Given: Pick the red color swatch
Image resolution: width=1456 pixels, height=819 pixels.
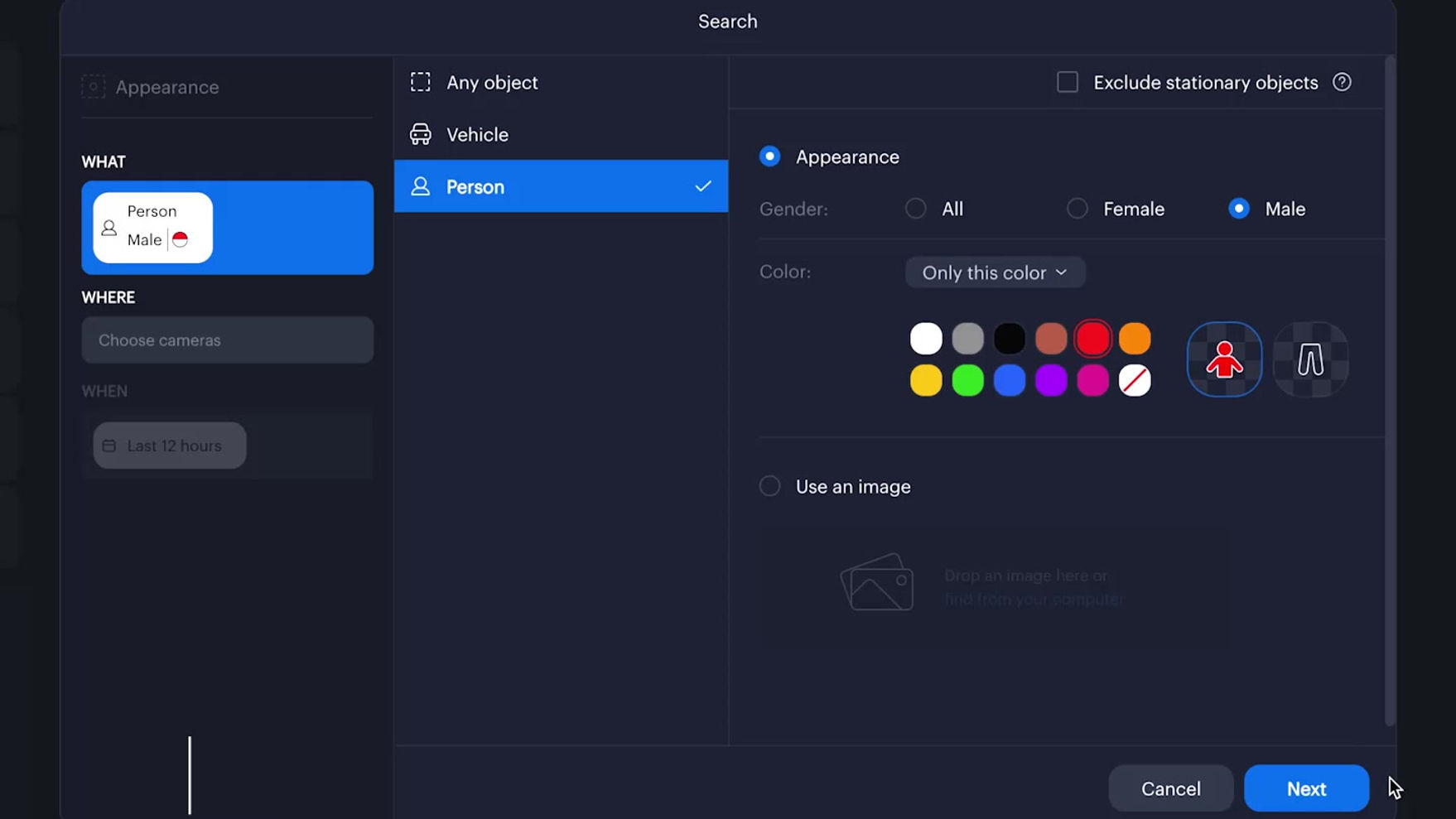Looking at the screenshot, I should (x=1093, y=339).
